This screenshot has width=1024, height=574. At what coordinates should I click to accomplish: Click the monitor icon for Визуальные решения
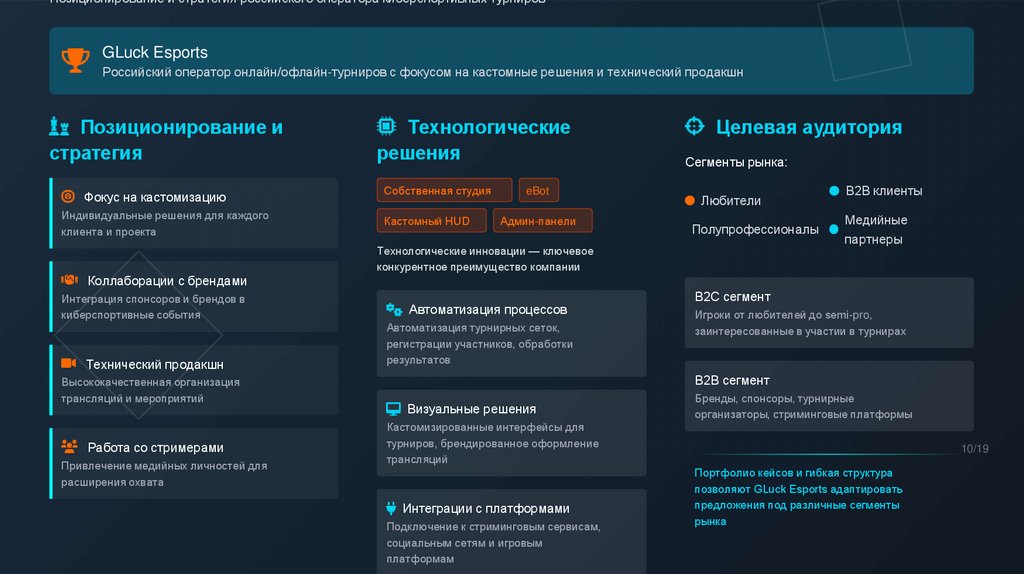click(393, 409)
